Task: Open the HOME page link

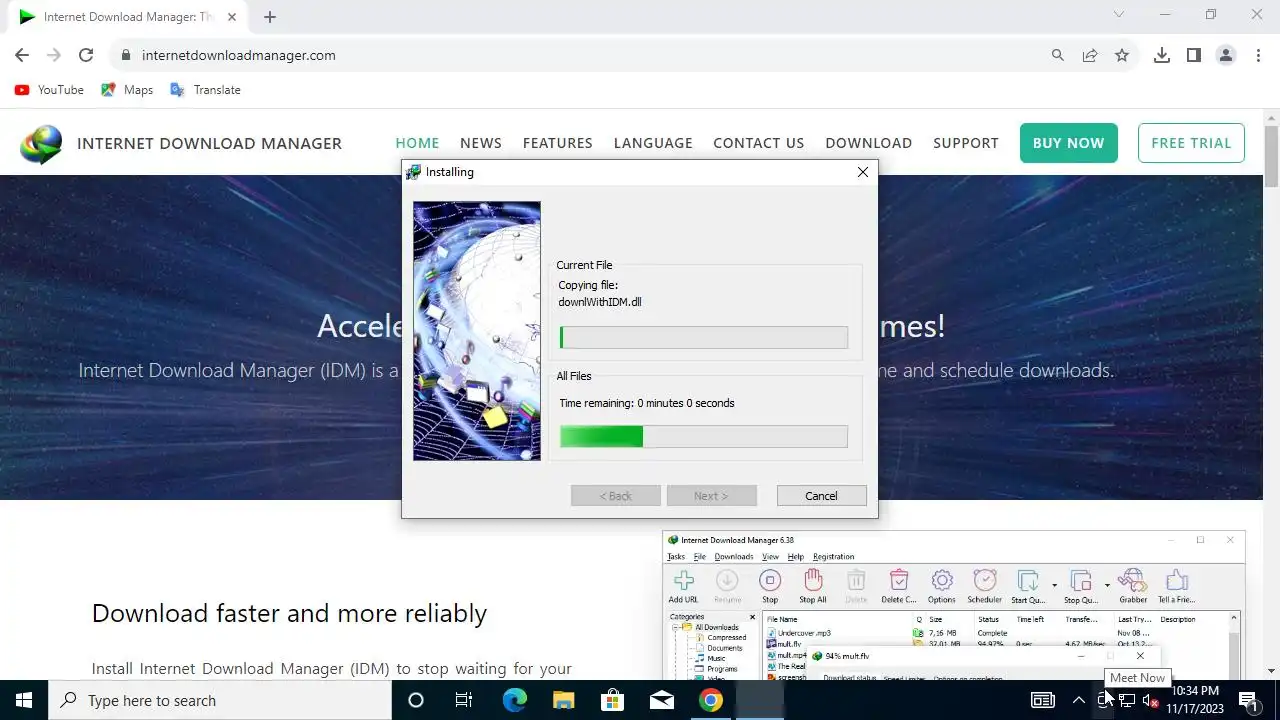Action: coord(417,143)
